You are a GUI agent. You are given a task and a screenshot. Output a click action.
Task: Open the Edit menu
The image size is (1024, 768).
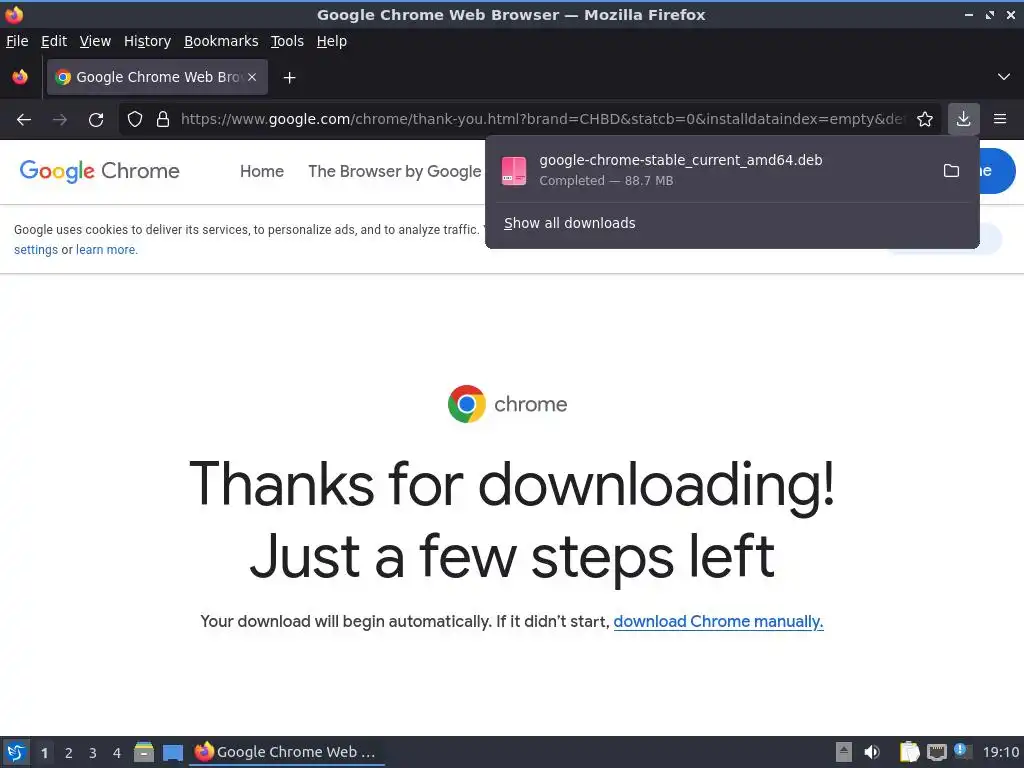point(54,41)
